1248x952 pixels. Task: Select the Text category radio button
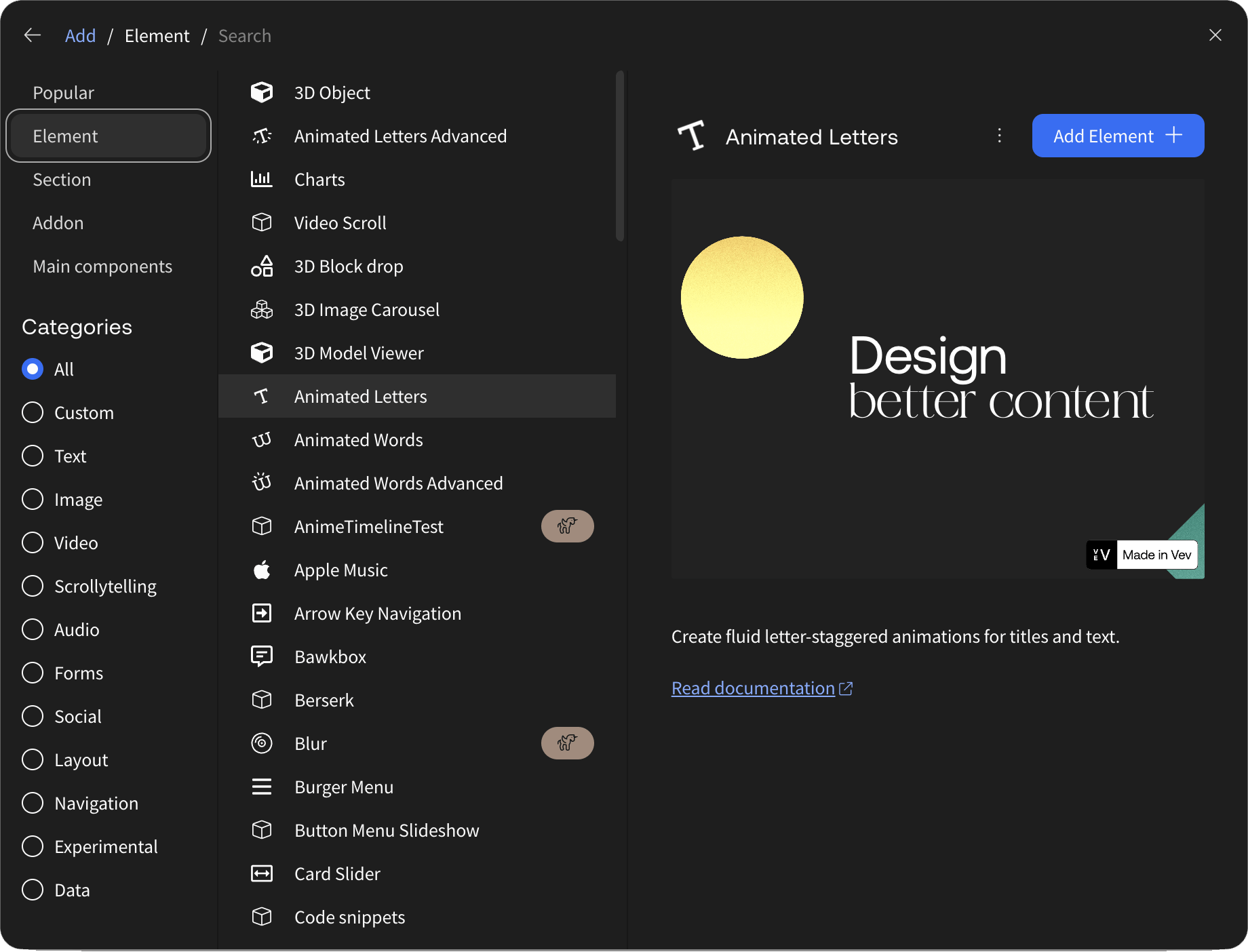pyautogui.click(x=33, y=456)
